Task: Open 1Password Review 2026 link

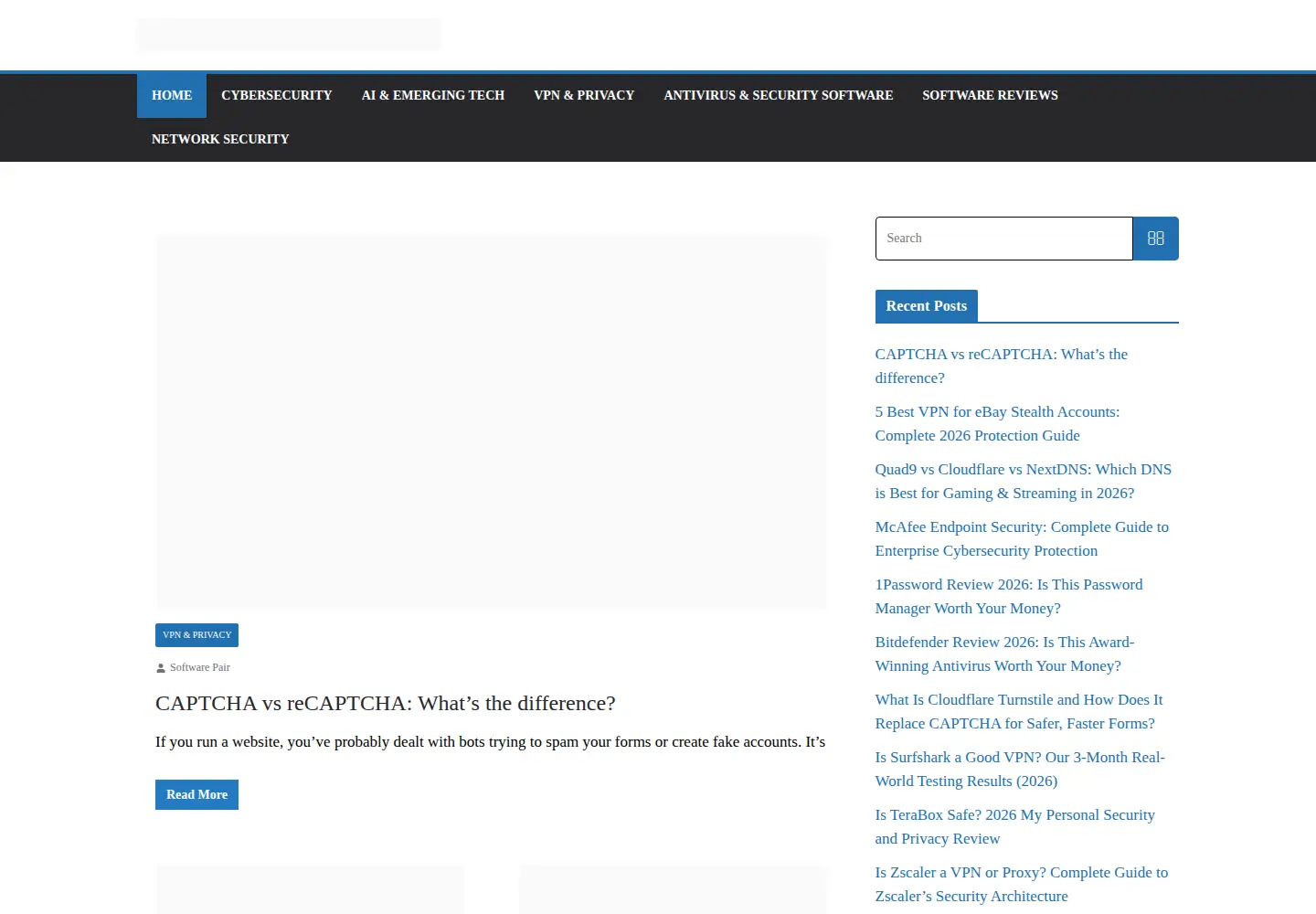Action: tap(1009, 596)
